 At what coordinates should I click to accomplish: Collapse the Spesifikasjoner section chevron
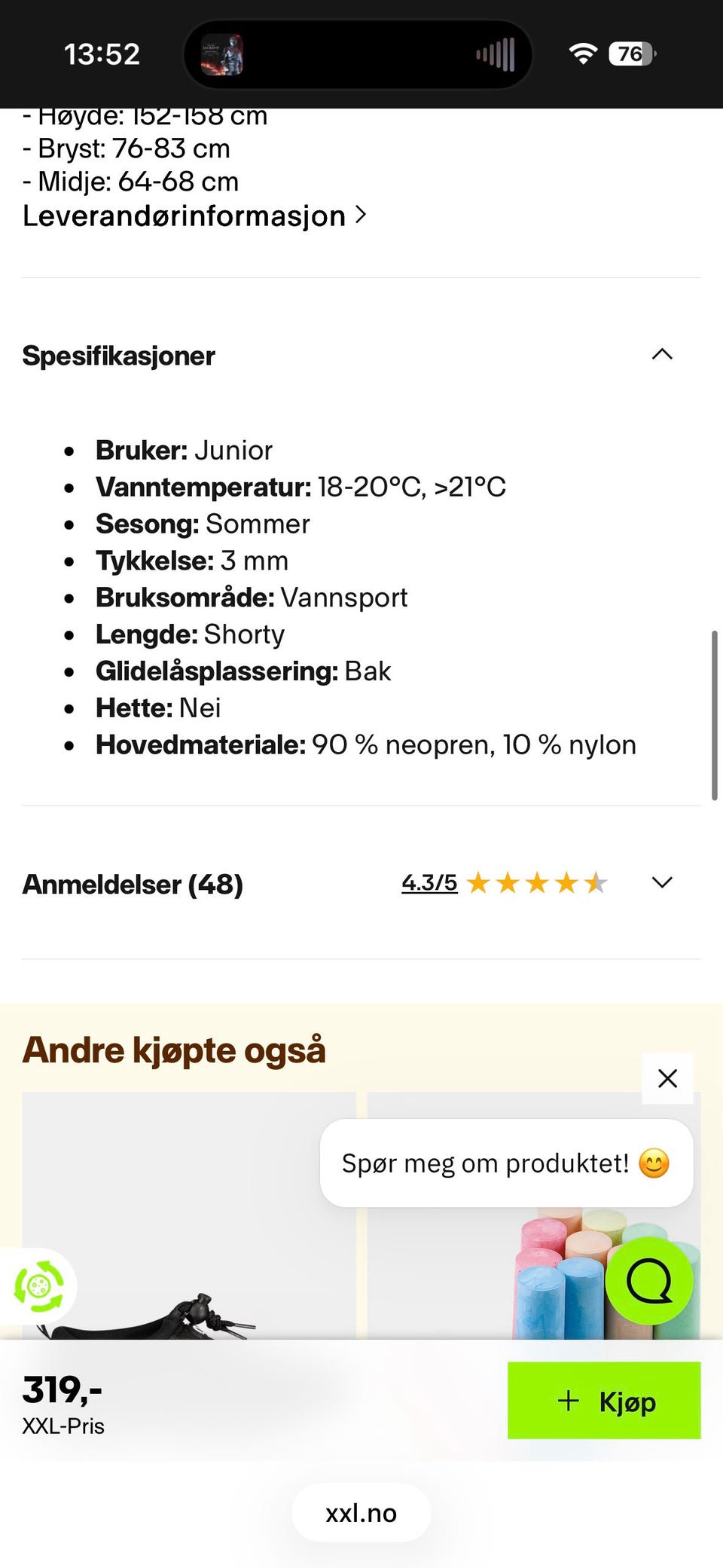(662, 354)
